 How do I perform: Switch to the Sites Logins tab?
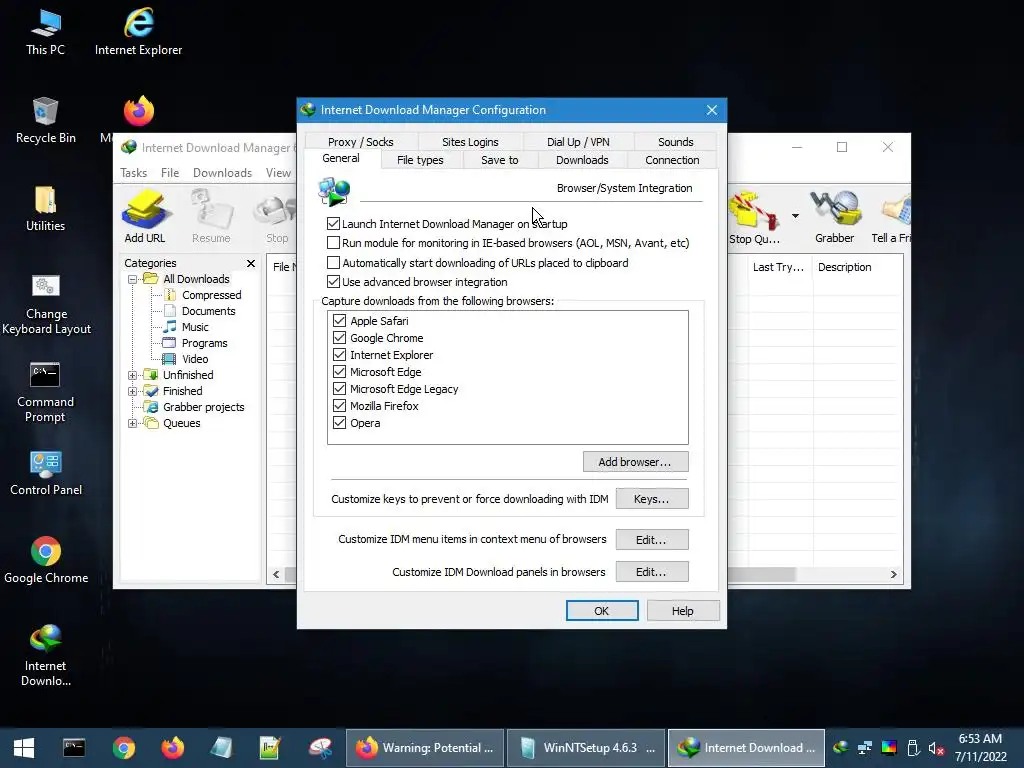(470, 142)
